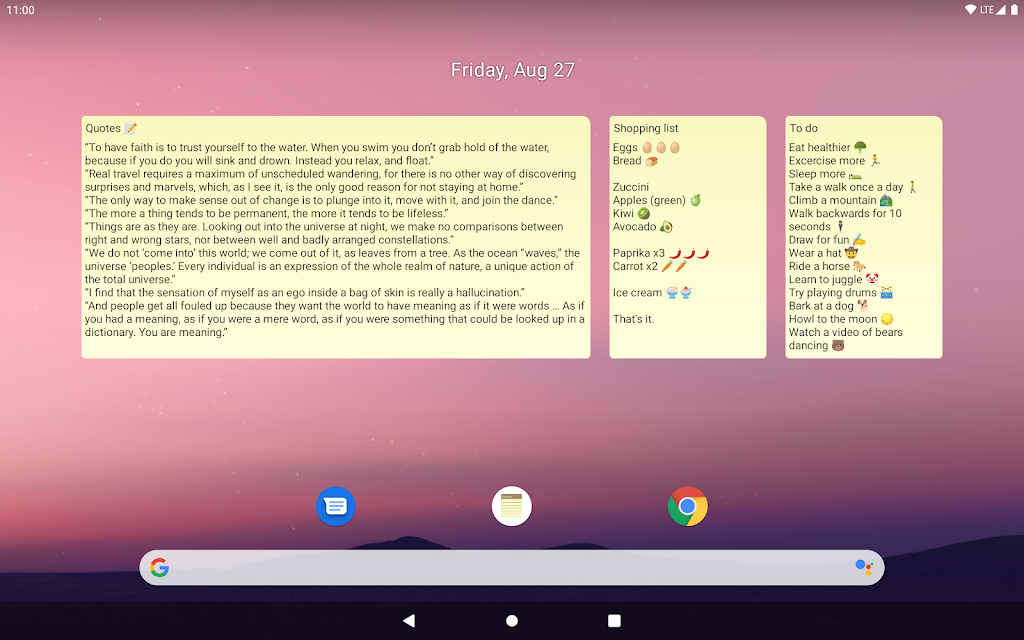Screen dimensions: 1024x640
Task: Select Walk backwards for 10 line
Action: pos(845,214)
